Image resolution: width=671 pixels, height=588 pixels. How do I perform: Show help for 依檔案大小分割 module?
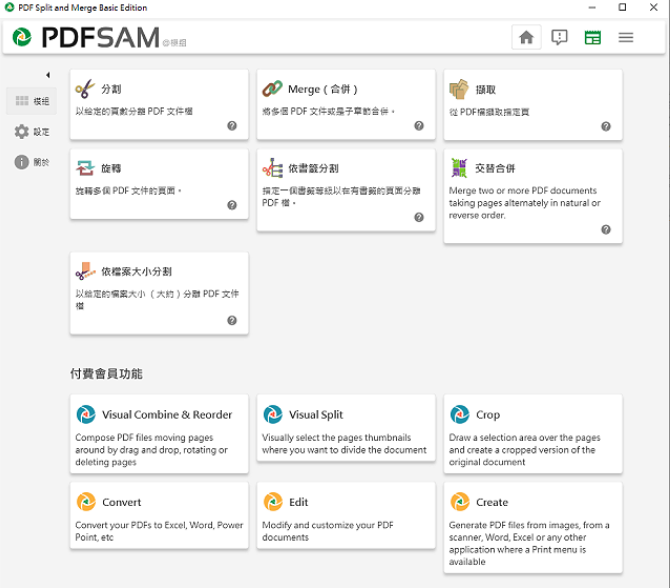click(232, 321)
